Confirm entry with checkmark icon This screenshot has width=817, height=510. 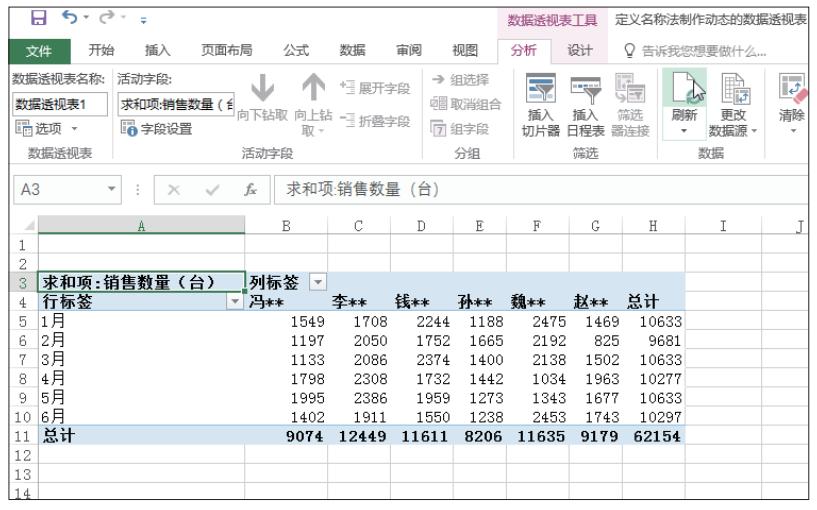click(x=212, y=190)
